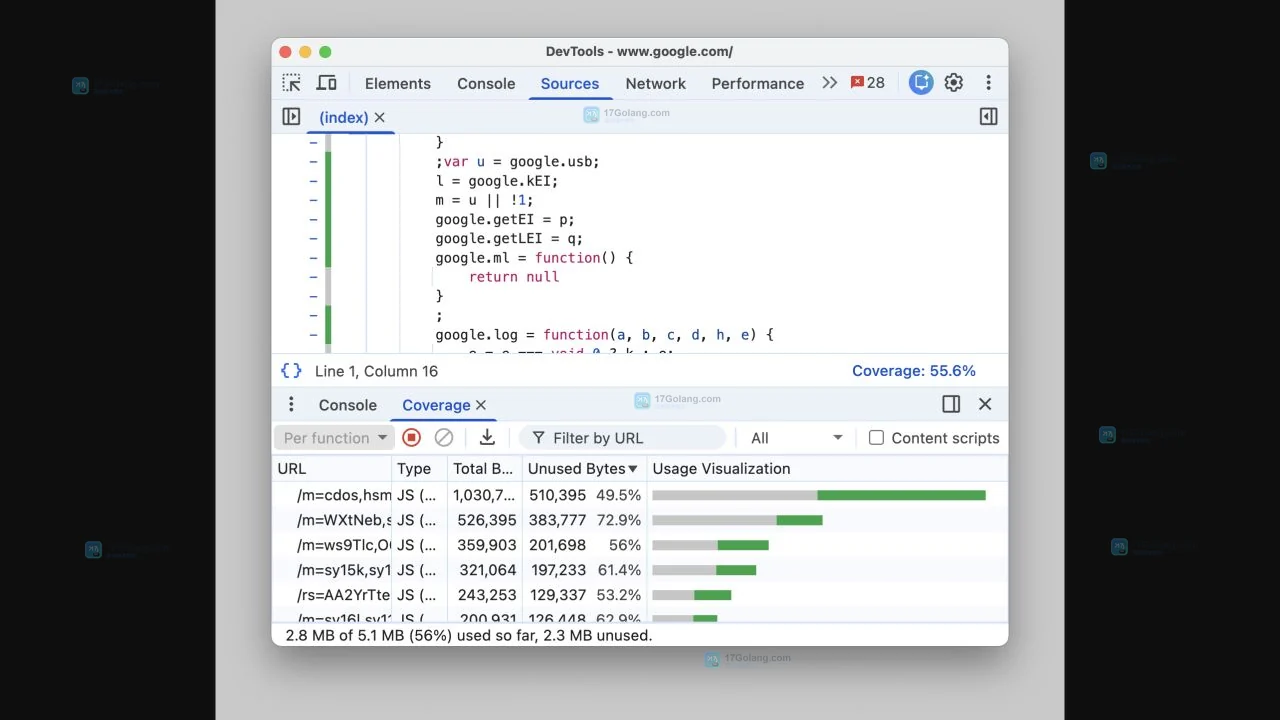
Task: Open the AI assistance icon
Action: pos(921,83)
